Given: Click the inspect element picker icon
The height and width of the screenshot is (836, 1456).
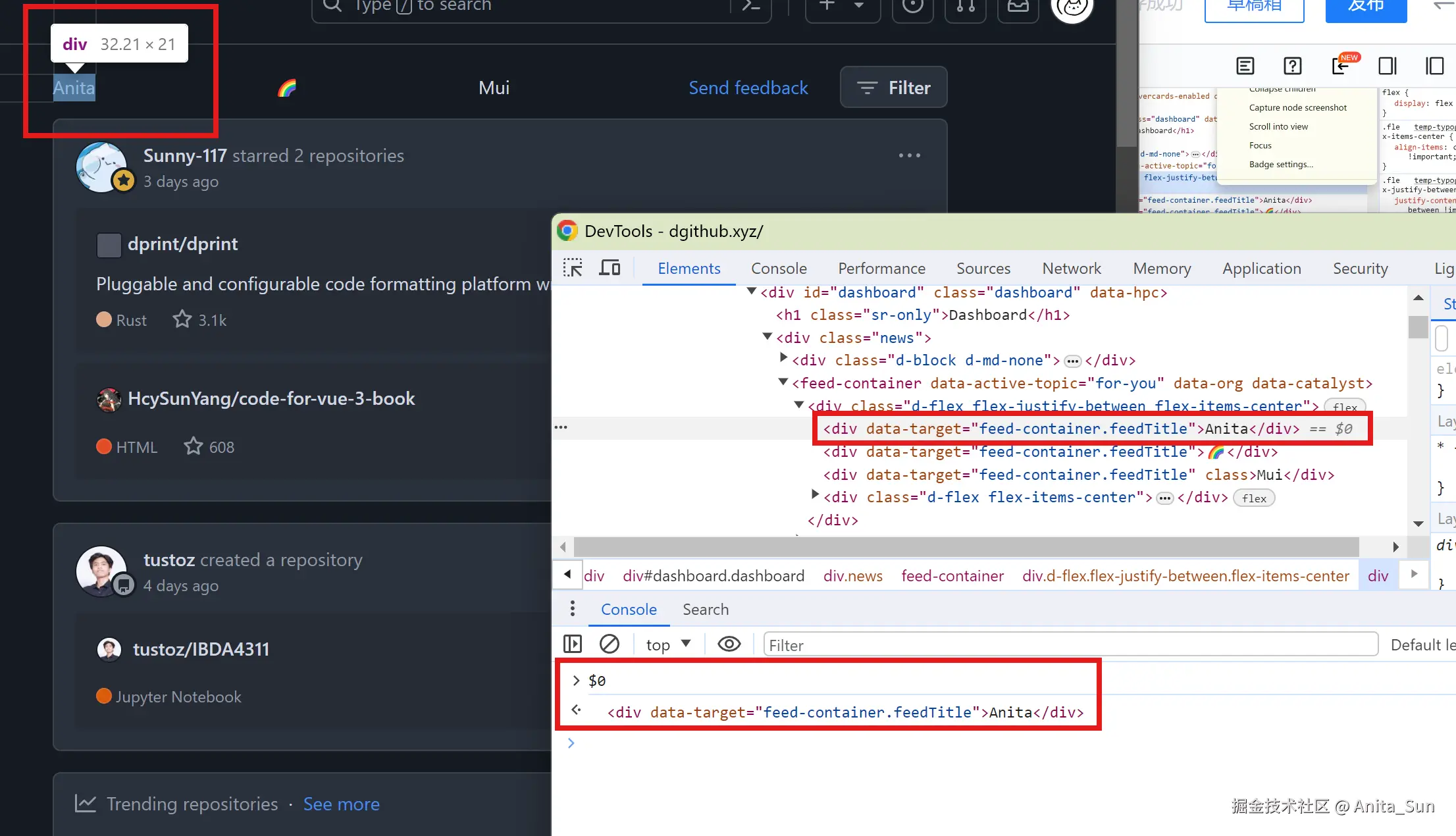Looking at the screenshot, I should pyautogui.click(x=573, y=268).
